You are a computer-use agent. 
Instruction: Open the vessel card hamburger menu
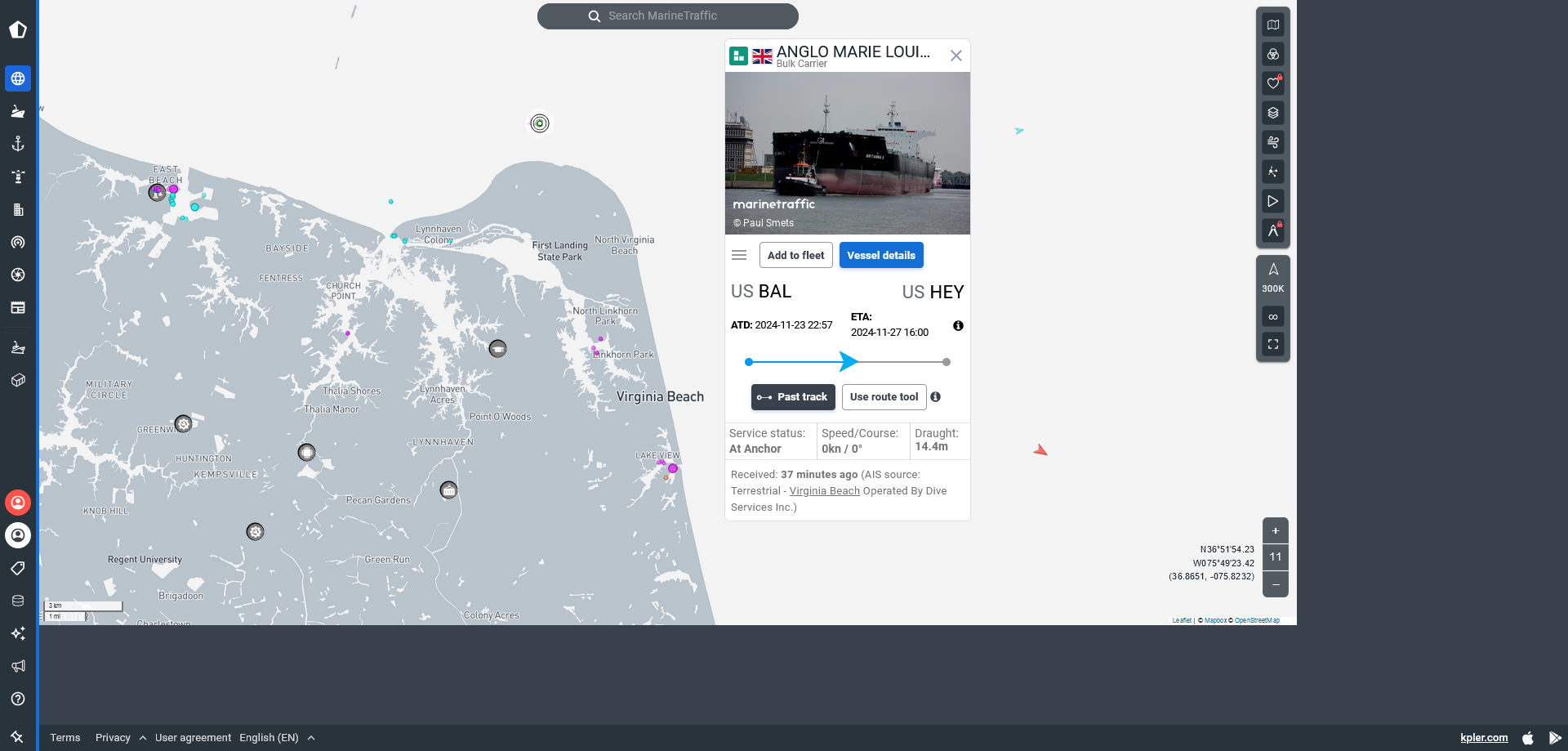coord(739,255)
